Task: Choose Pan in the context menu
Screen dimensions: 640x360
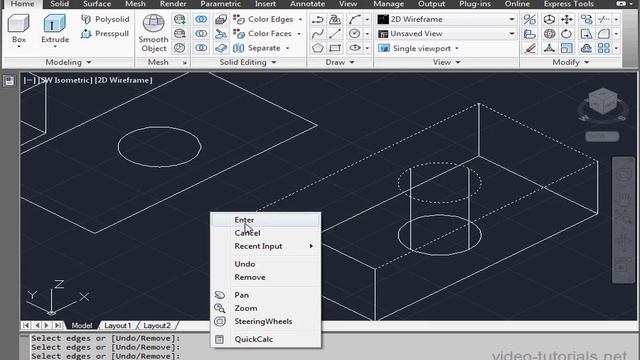Action: point(266,295)
